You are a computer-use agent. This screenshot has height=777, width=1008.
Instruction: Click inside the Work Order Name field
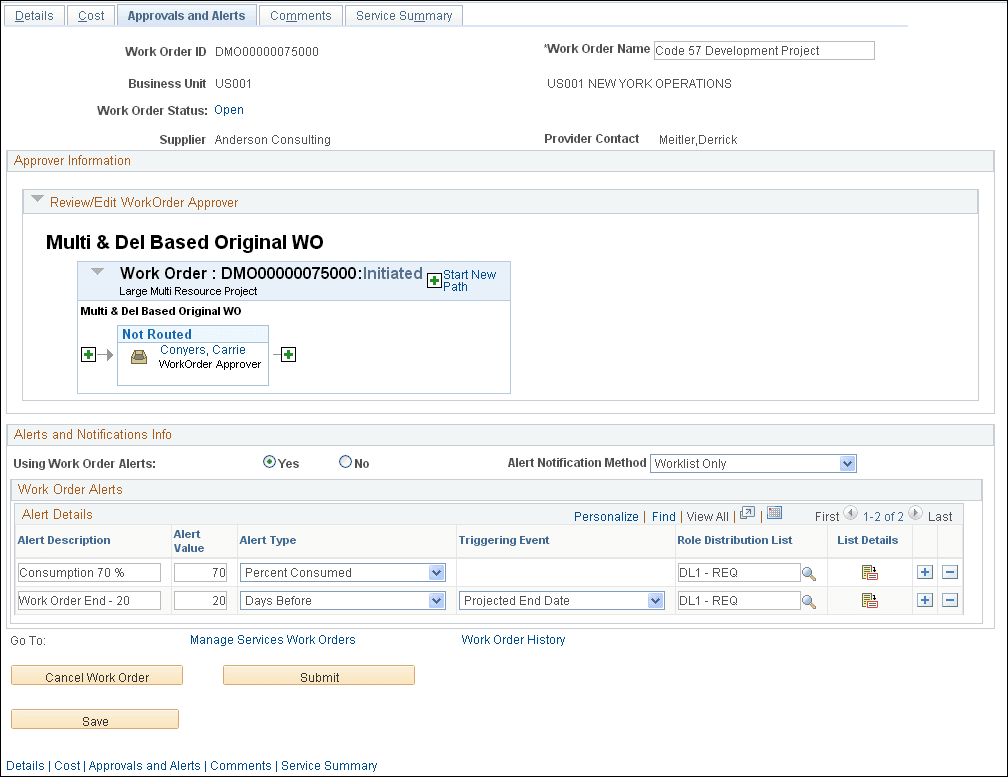pyautogui.click(x=763, y=50)
